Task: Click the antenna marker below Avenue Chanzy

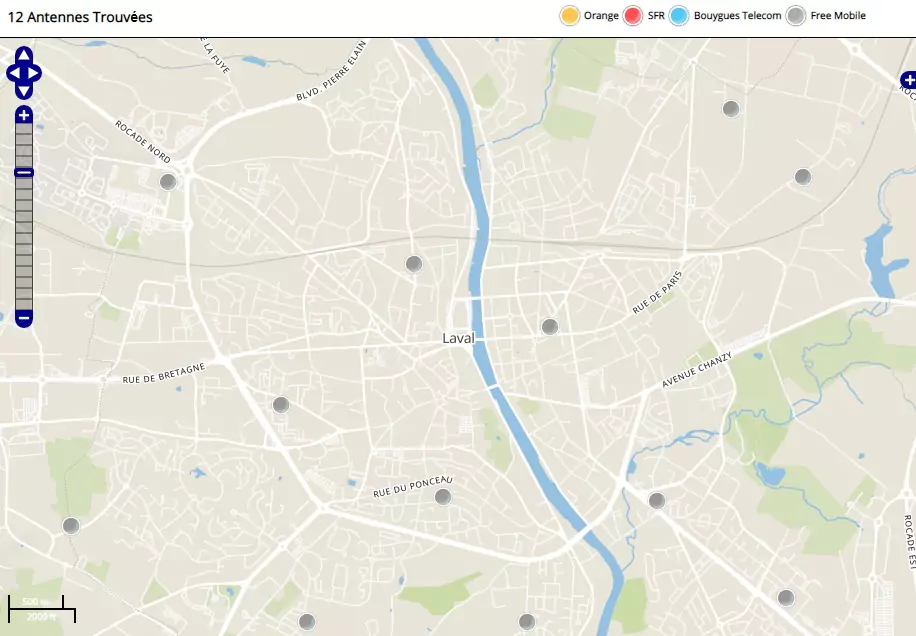Action: click(x=657, y=500)
